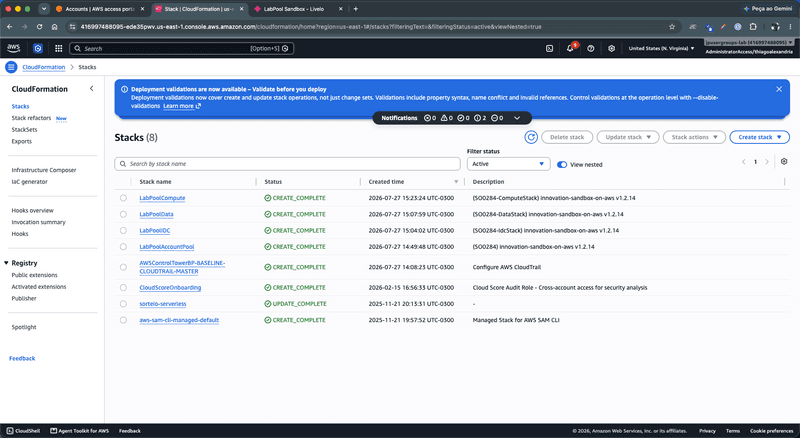Open the LabPoolCompute stack link
The height and width of the screenshot is (438, 800).
click(x=162, y=198)
